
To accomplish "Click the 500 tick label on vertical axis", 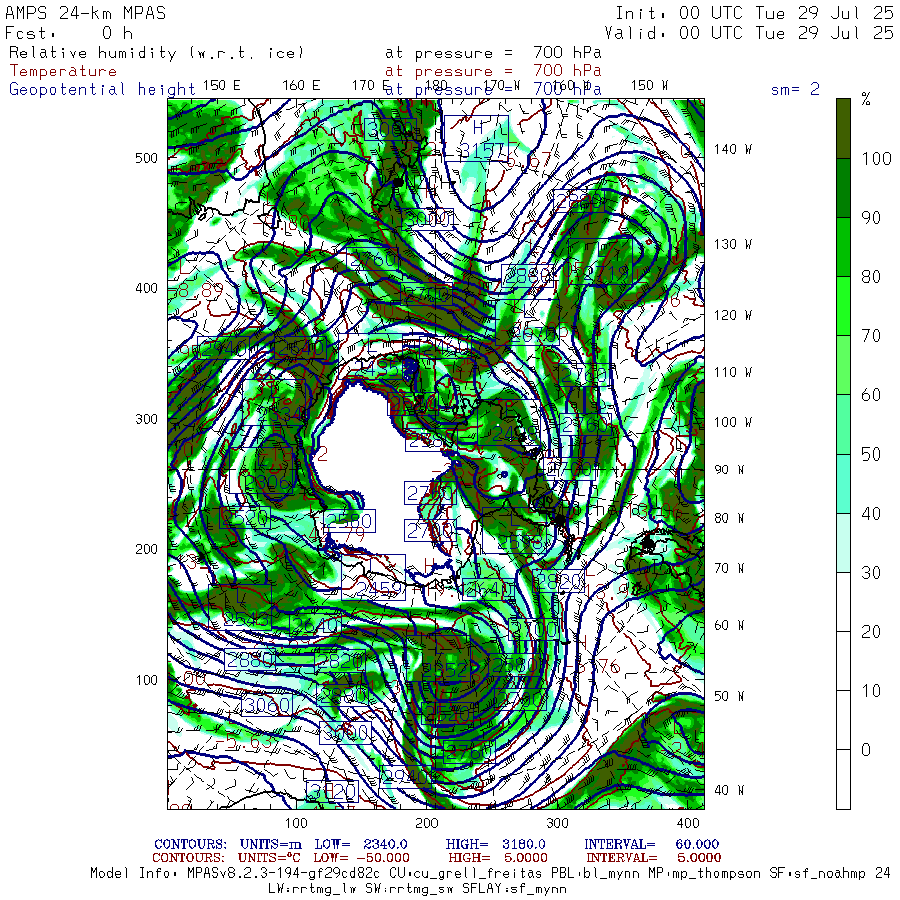I will click(146, 158).
